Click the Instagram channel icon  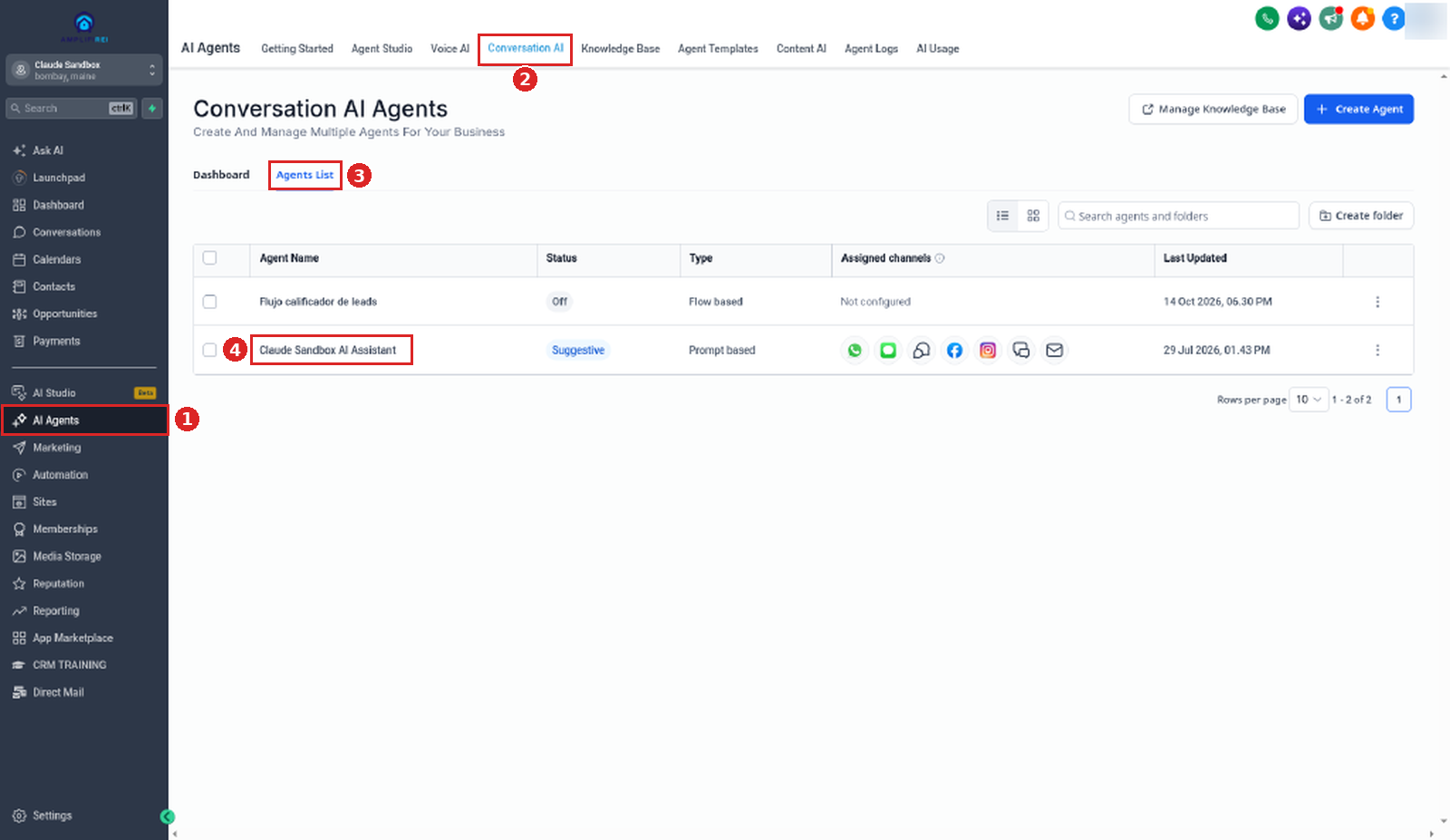pos(988,351)
